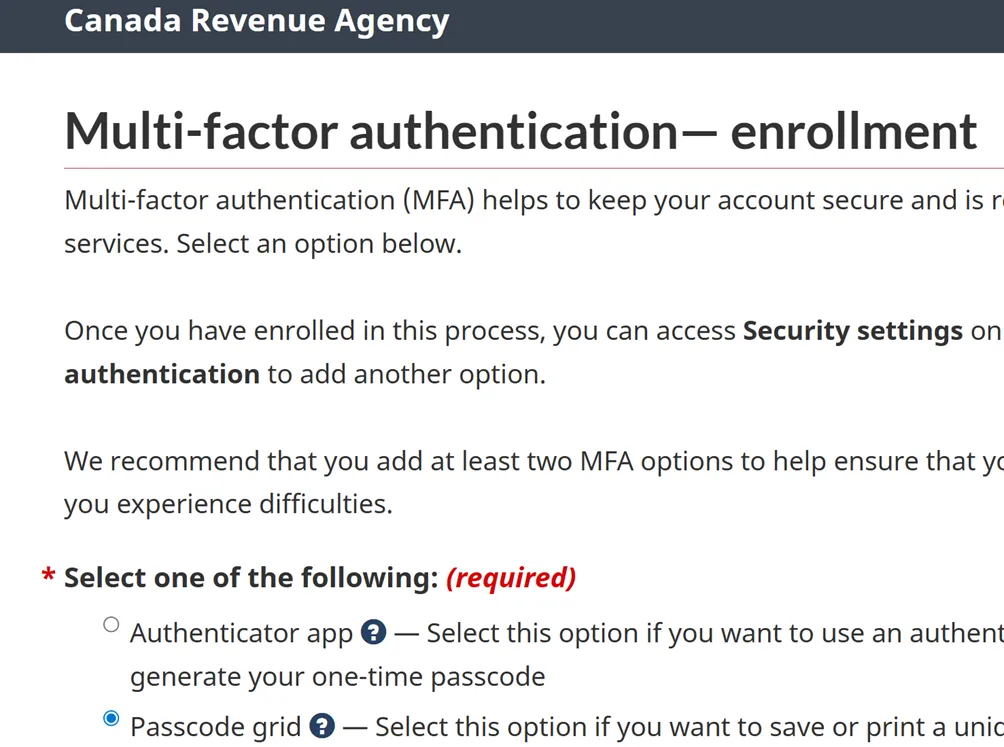1004x747 pixels.
Task: Click the "Authenticator app" option label
Action: coord(241,634)
